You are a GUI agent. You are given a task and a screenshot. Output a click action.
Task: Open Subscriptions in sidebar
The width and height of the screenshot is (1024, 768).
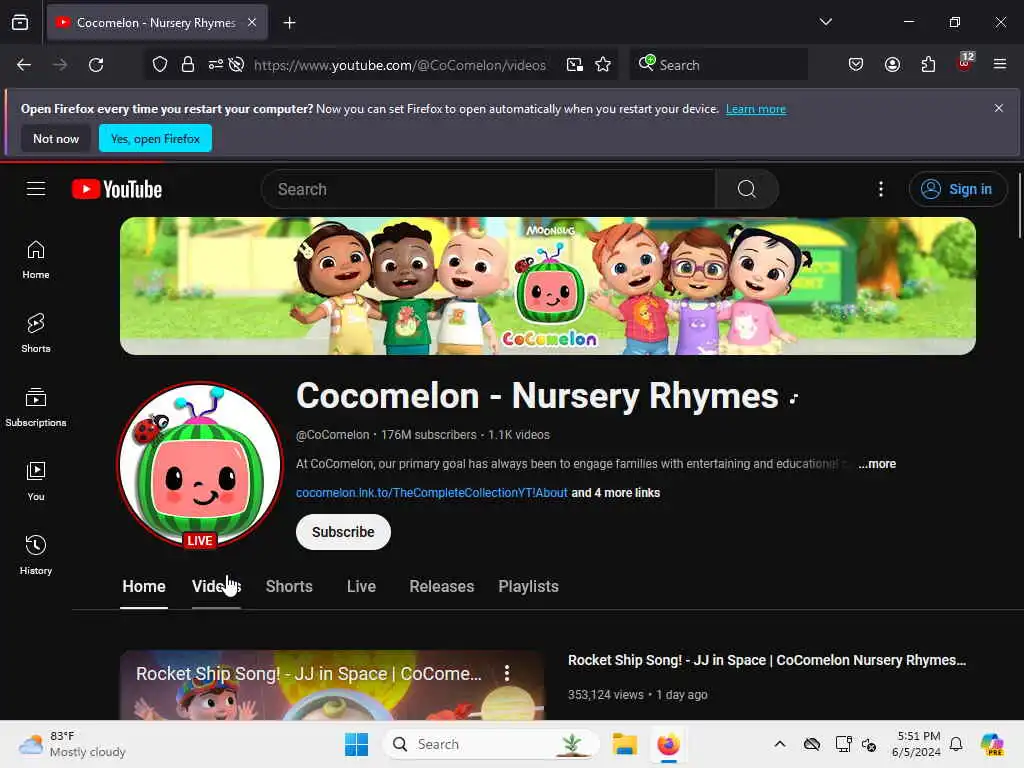coord(36,407)
